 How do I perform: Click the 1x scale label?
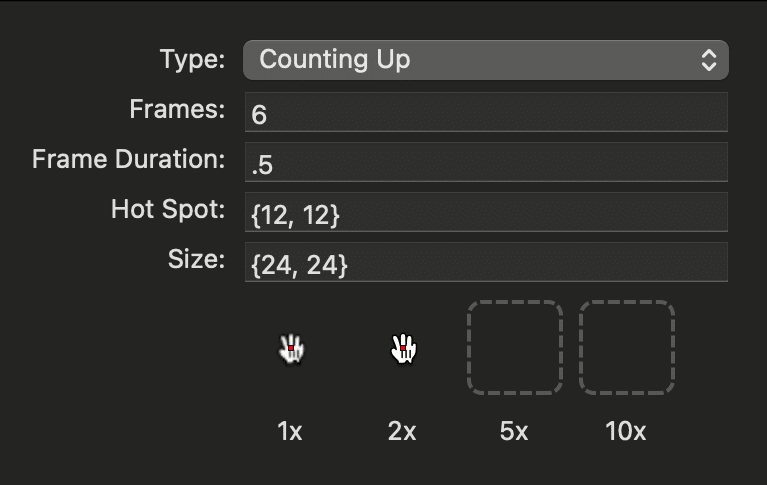point(290,431)
